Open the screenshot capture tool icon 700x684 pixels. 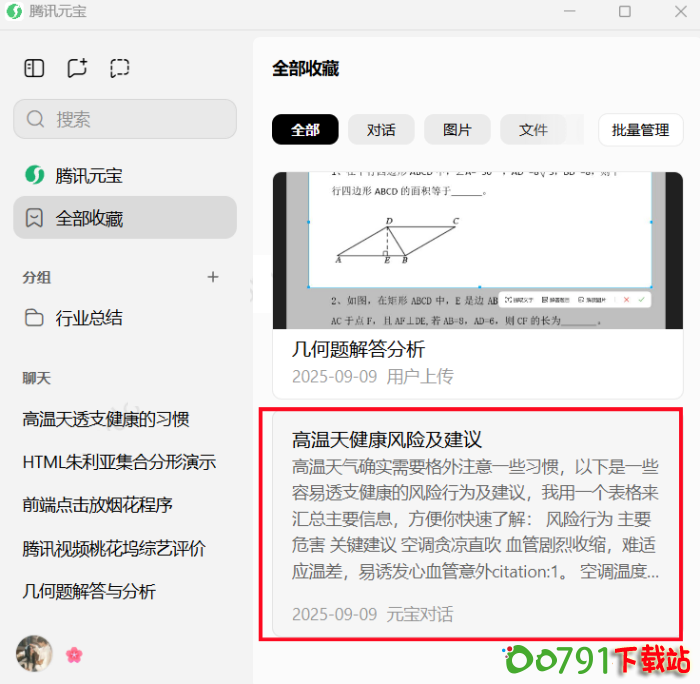(120, 68)
